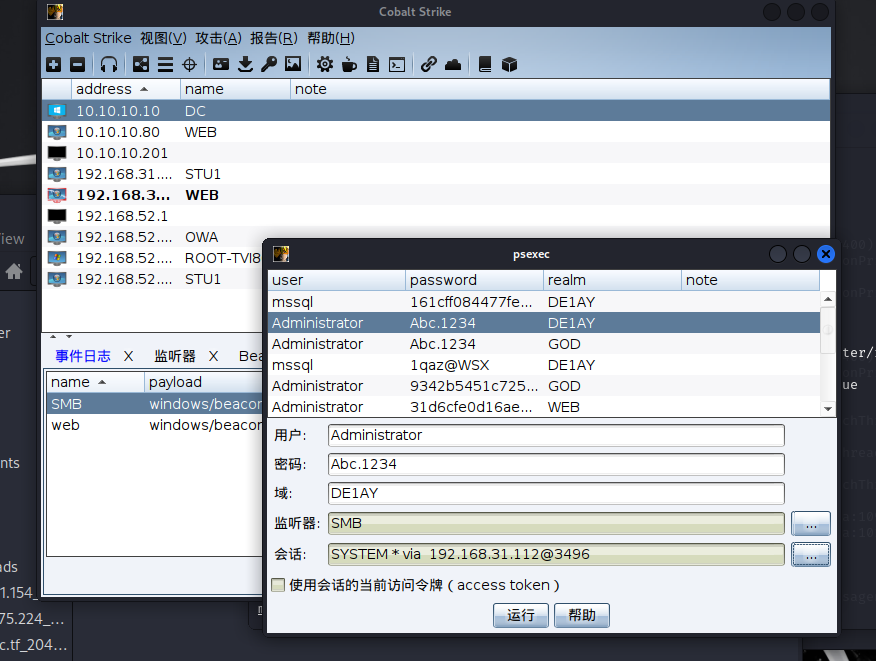Collapse the split pane using up arrow
876x661 pixels.
(53, 336)
